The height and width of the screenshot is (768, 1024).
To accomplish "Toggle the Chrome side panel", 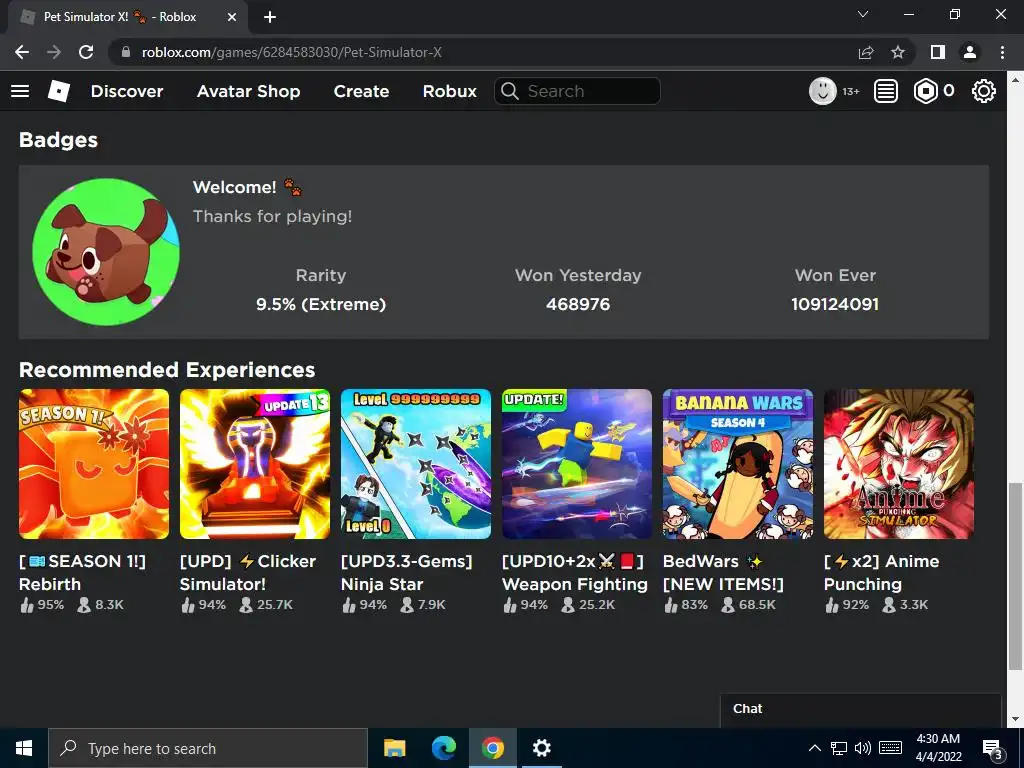I will [938, 52].
